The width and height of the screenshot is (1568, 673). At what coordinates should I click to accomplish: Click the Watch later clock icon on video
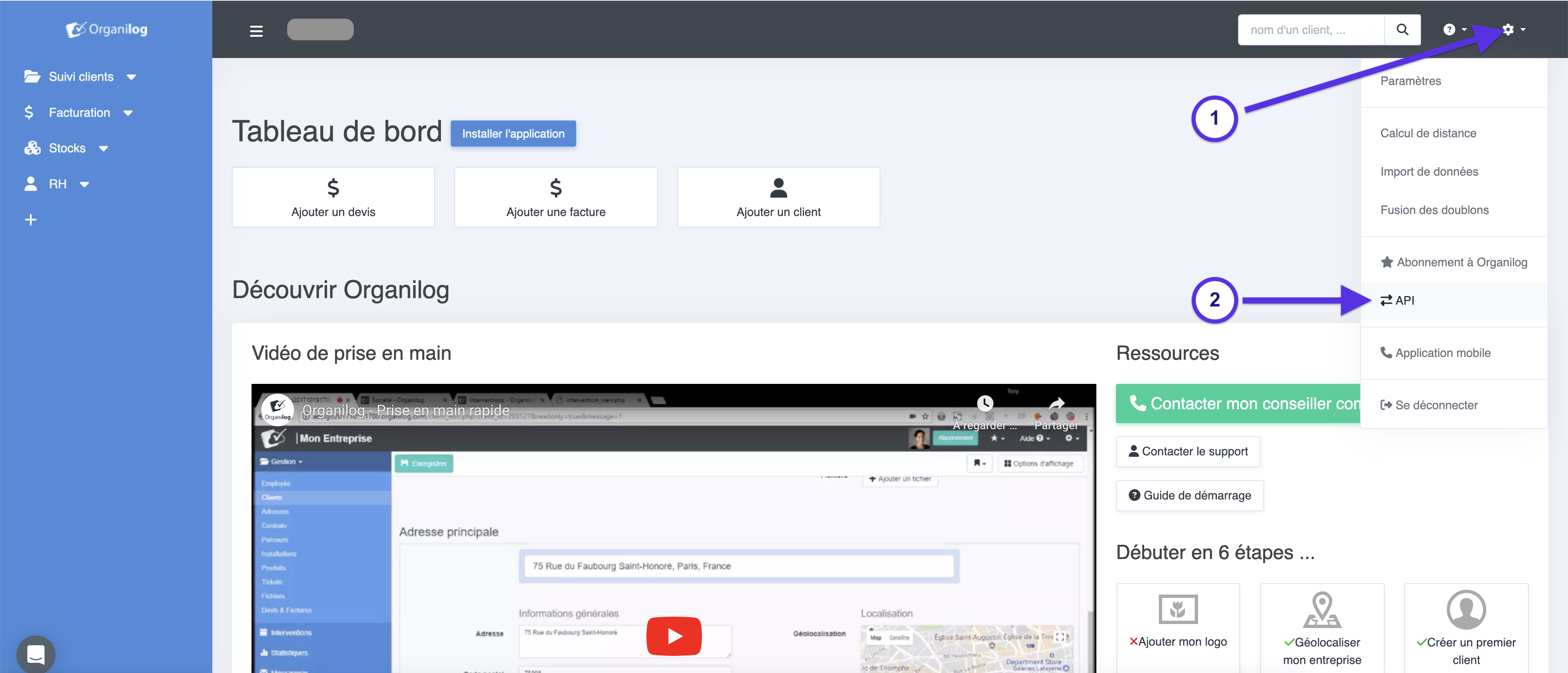[x=984, y=403]
